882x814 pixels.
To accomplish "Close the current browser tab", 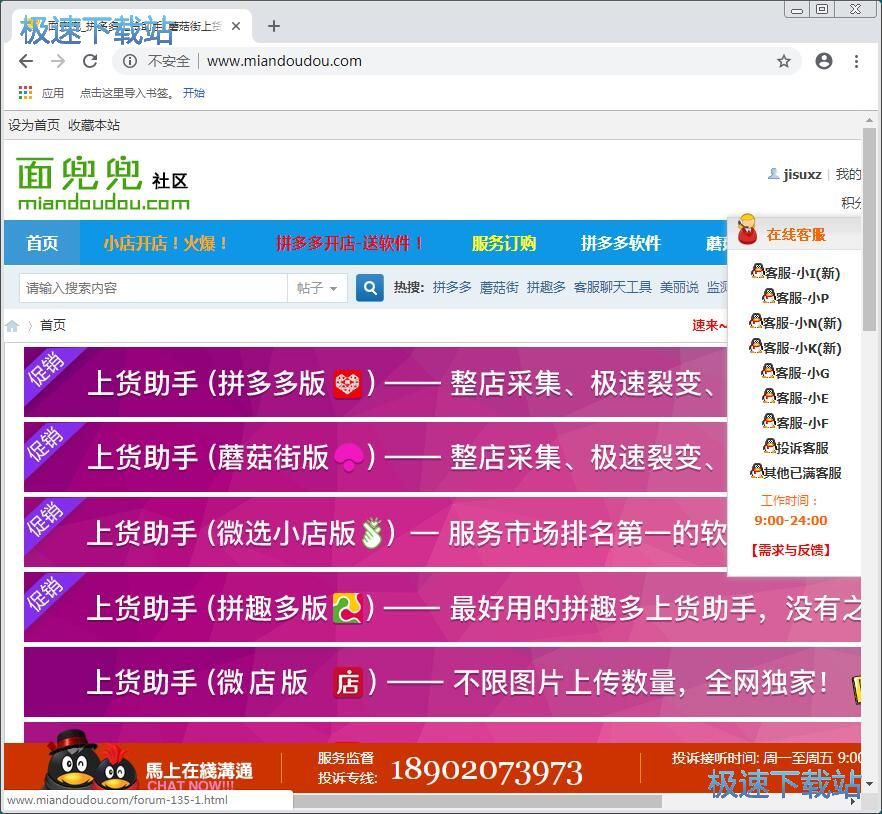I will pos(236,26).
